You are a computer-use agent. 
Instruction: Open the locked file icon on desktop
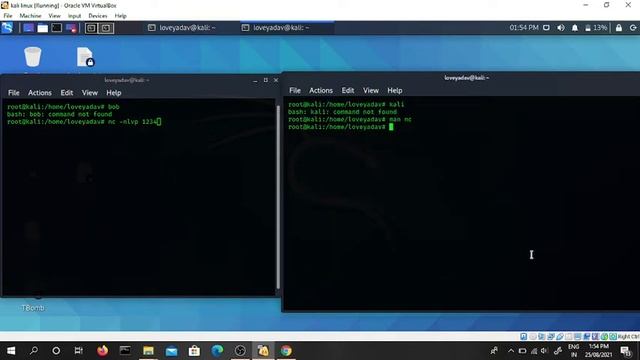click(x=85, y=56)
